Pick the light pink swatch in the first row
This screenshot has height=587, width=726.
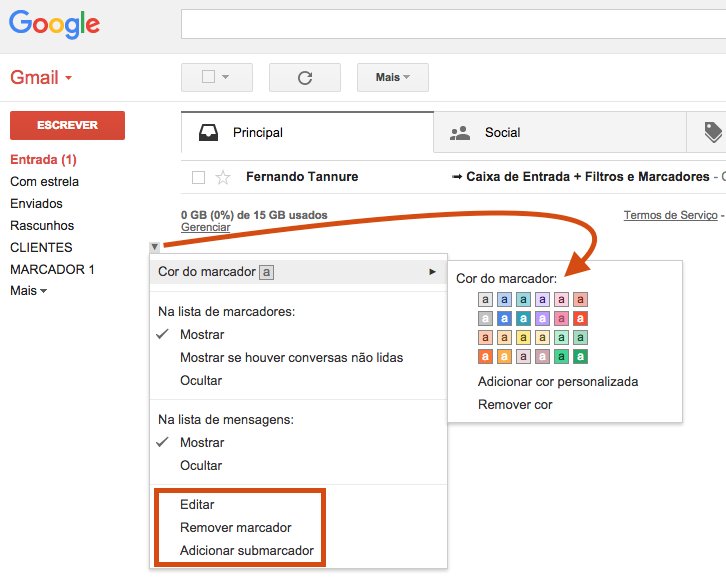coord(561,300)
